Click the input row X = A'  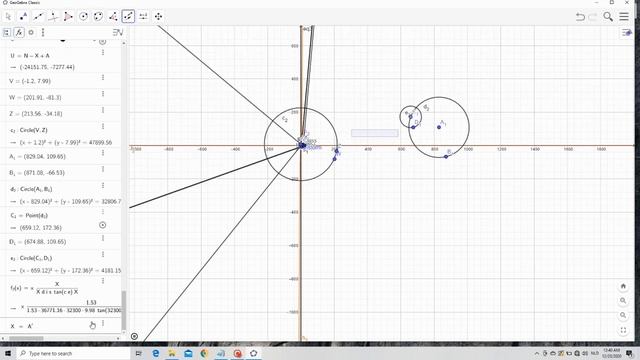(x=60, y=326)
